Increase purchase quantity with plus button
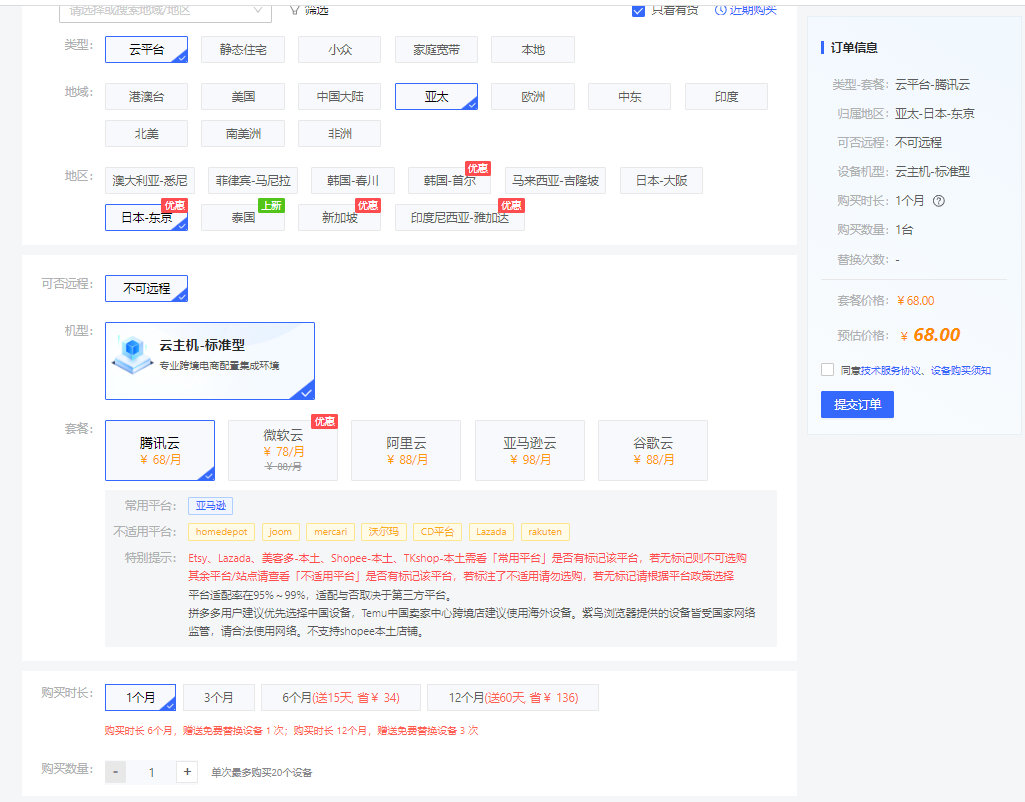Viewport: 1025px width, 802px height. 187,772
